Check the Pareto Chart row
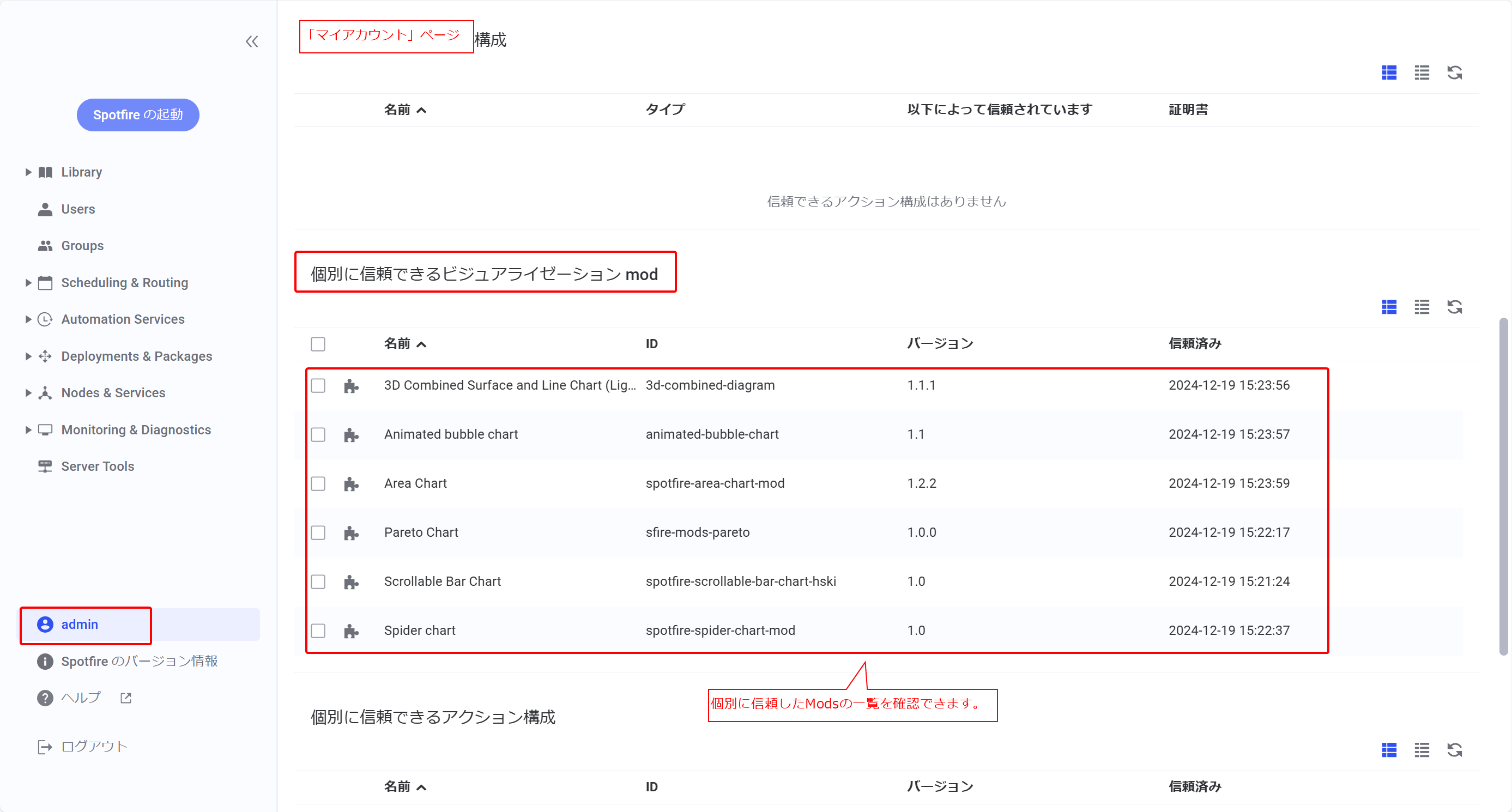Image resolution: width=1512 pixels, height=812 pixels. [318, 533]
